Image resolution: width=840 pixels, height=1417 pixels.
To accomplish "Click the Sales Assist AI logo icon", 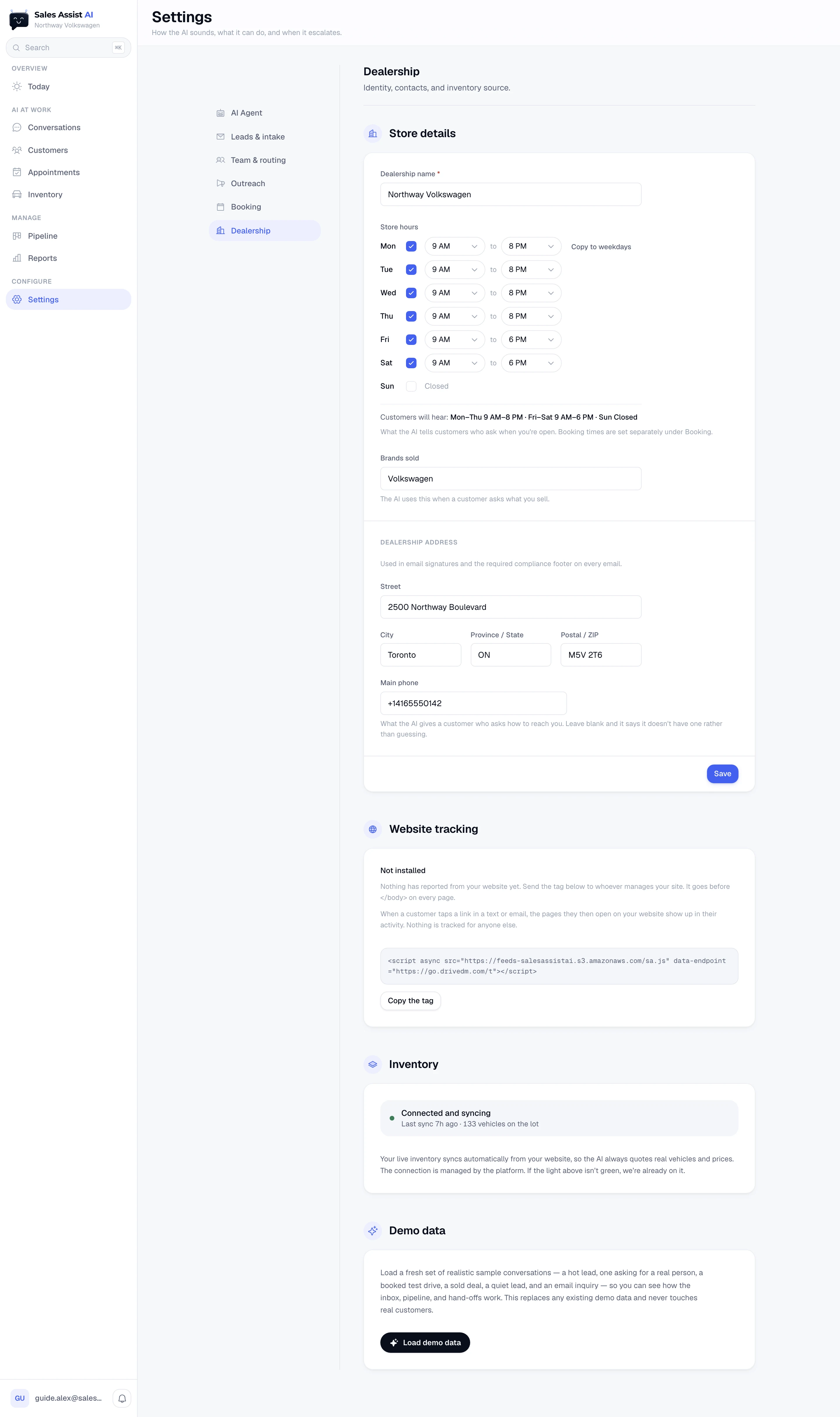I will pyautogui.click(x=19, y=20).
